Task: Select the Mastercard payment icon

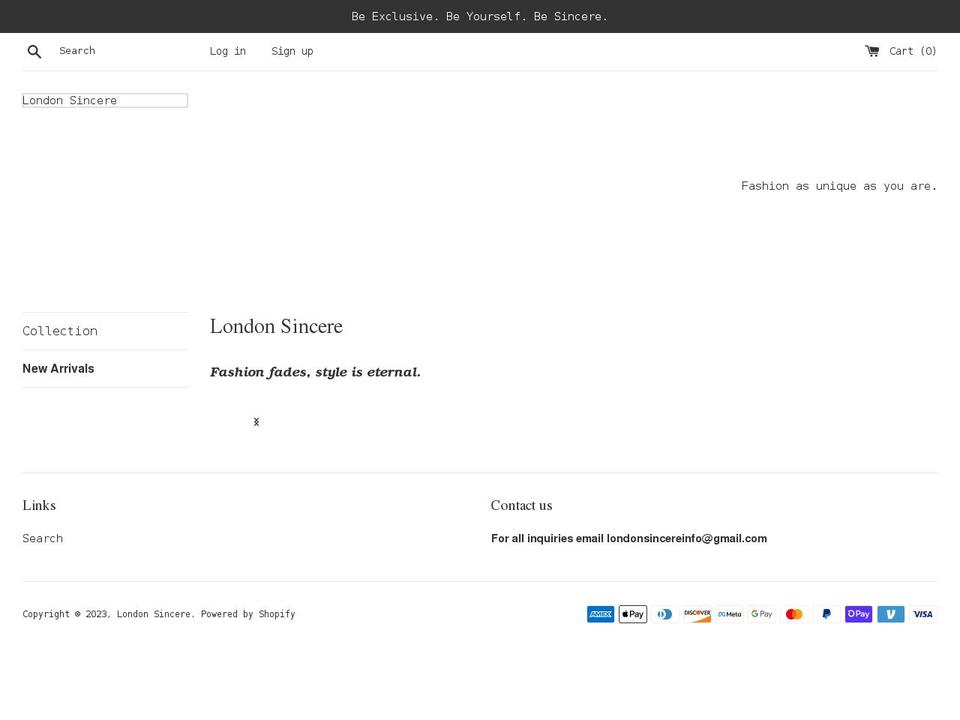Action: coord(794,614)
